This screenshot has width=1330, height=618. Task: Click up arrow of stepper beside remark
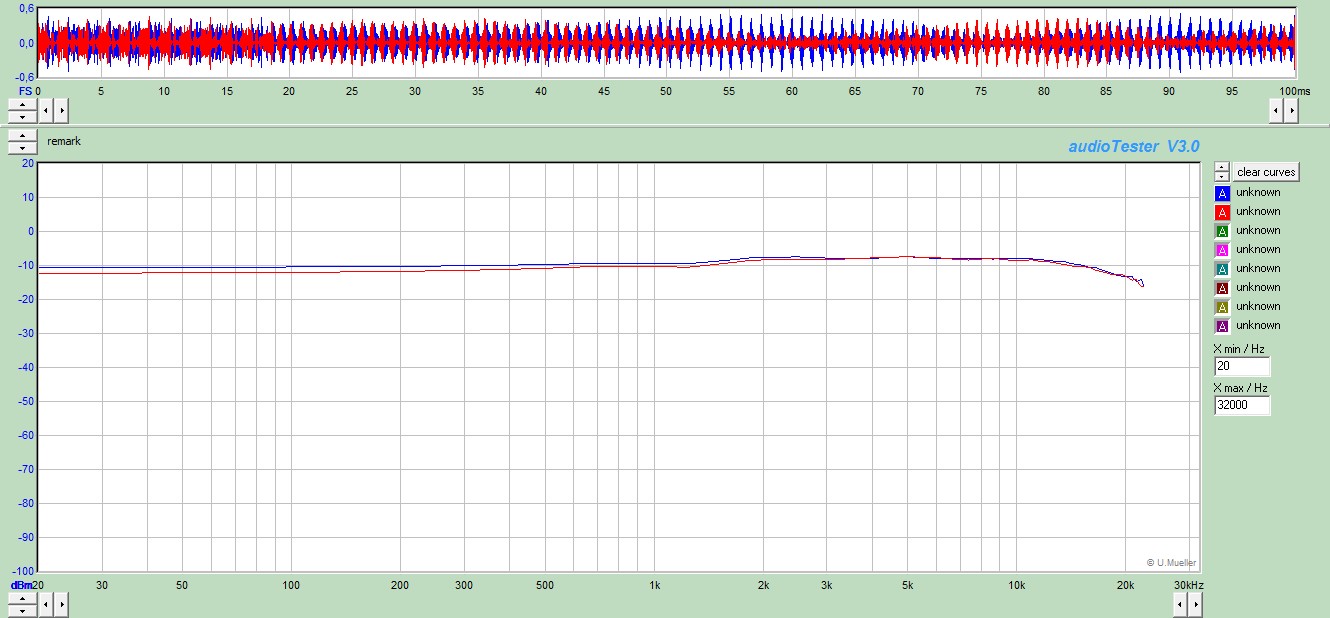click(x=22, y=136)
